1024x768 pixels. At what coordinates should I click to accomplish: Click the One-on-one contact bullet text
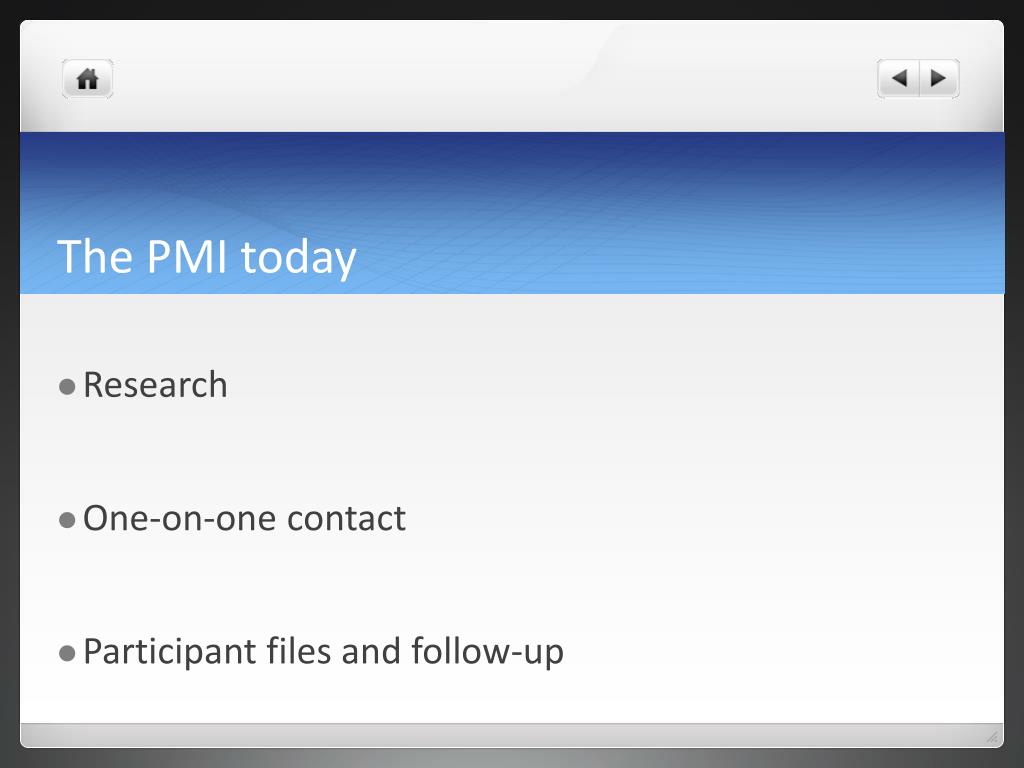tap(244, 519)
